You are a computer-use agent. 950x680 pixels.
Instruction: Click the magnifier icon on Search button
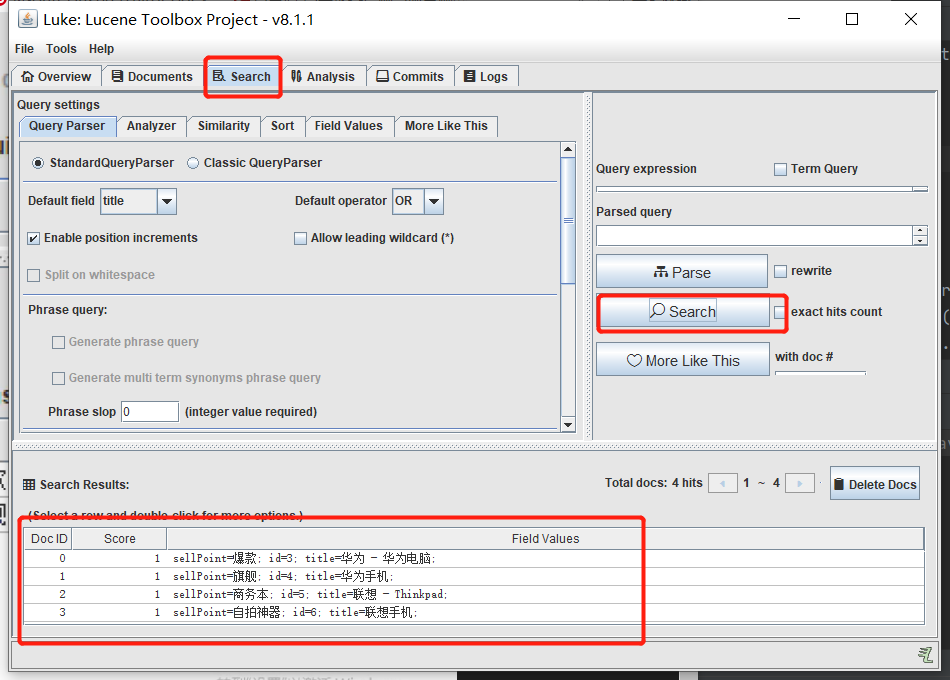[657, 310]
